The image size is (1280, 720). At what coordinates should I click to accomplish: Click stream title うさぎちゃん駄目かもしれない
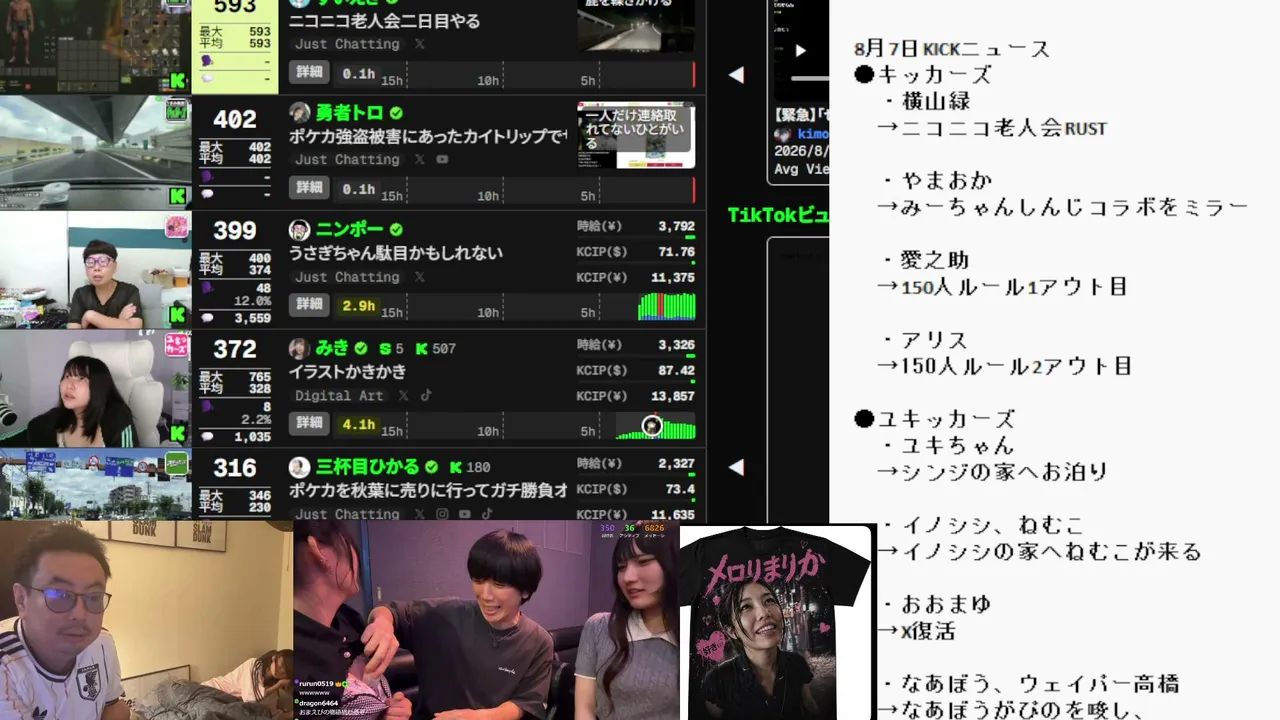(396, 253)
